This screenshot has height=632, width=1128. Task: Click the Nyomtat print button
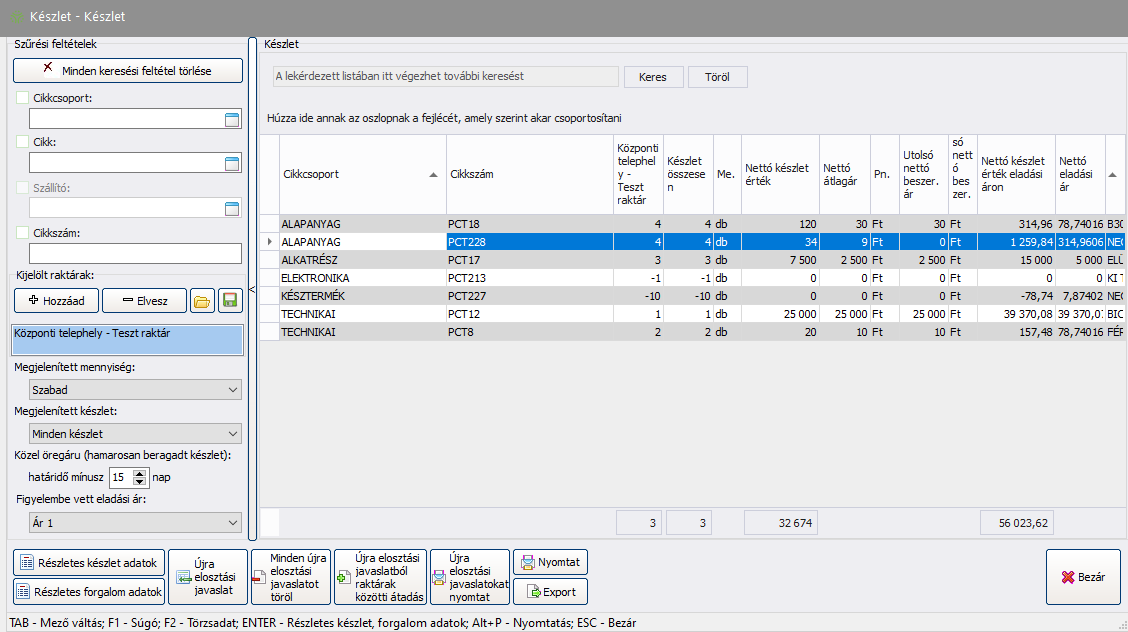coord(550,562)
